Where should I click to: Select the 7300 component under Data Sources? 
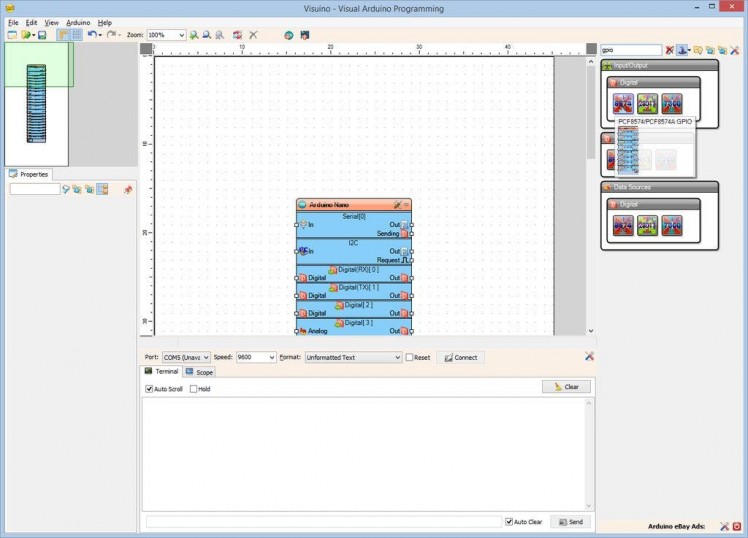(672, 227)
